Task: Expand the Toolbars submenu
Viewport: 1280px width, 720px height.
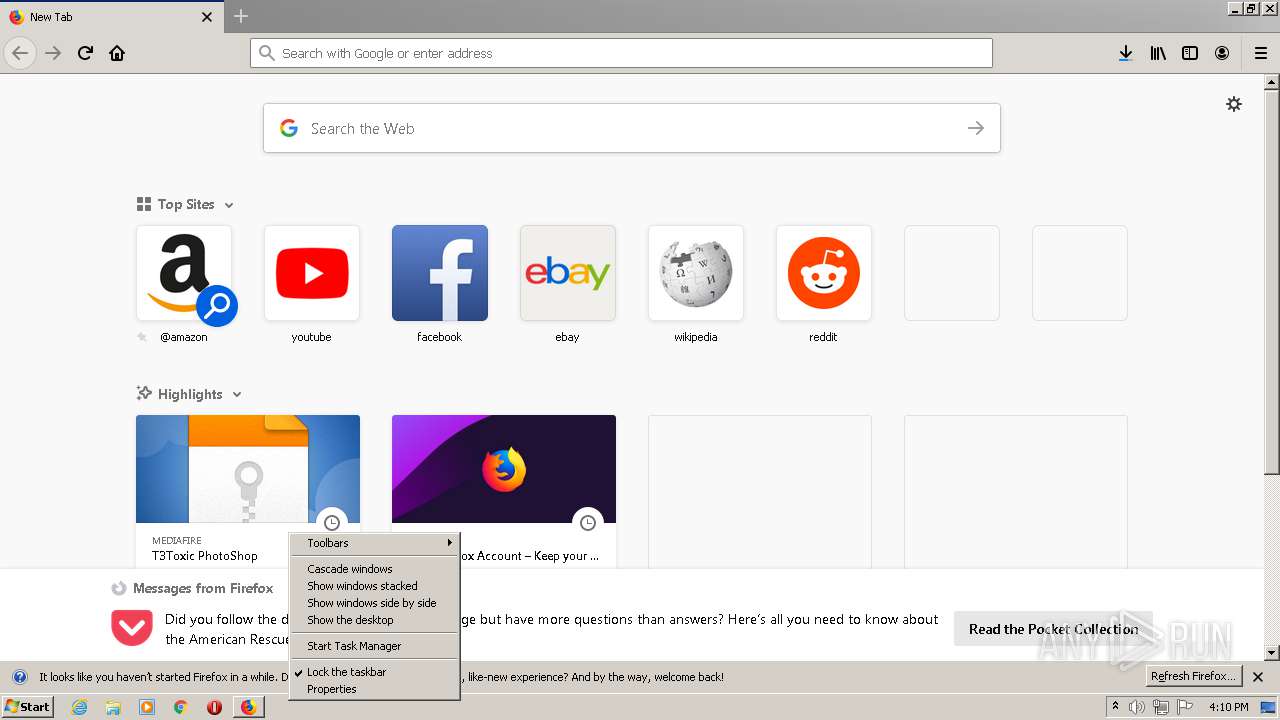Action: pos(374,543)
